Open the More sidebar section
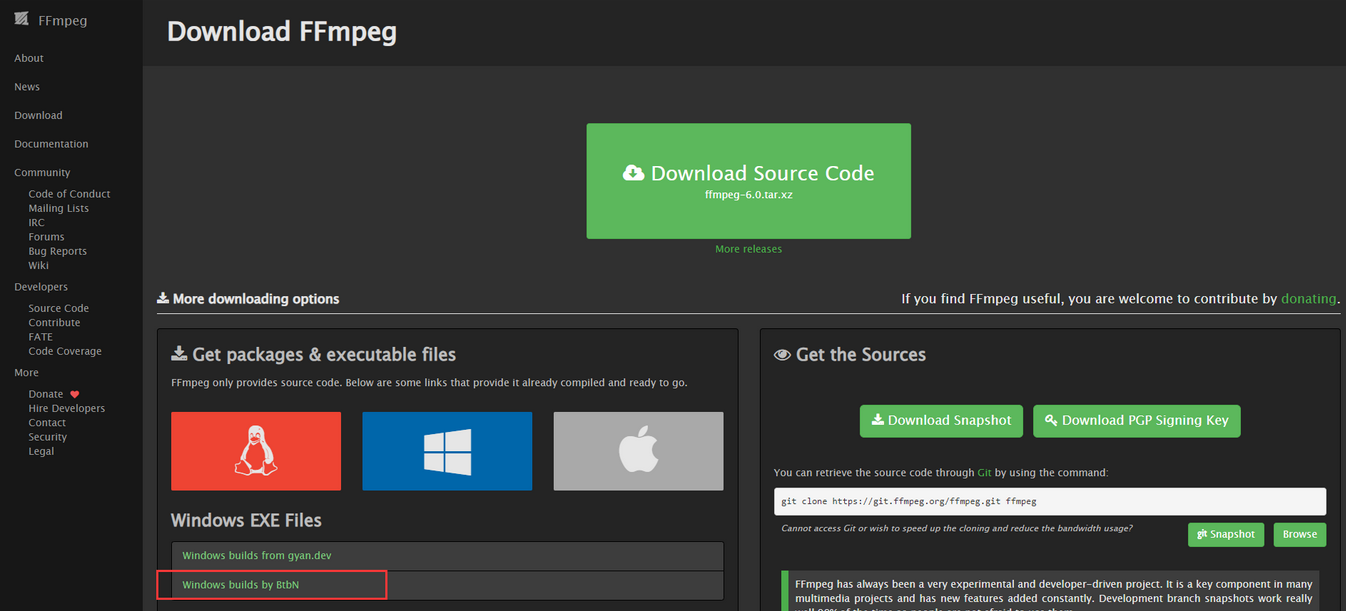The width and height of the screenshot is (1346, 611). (x=26, y=373)
